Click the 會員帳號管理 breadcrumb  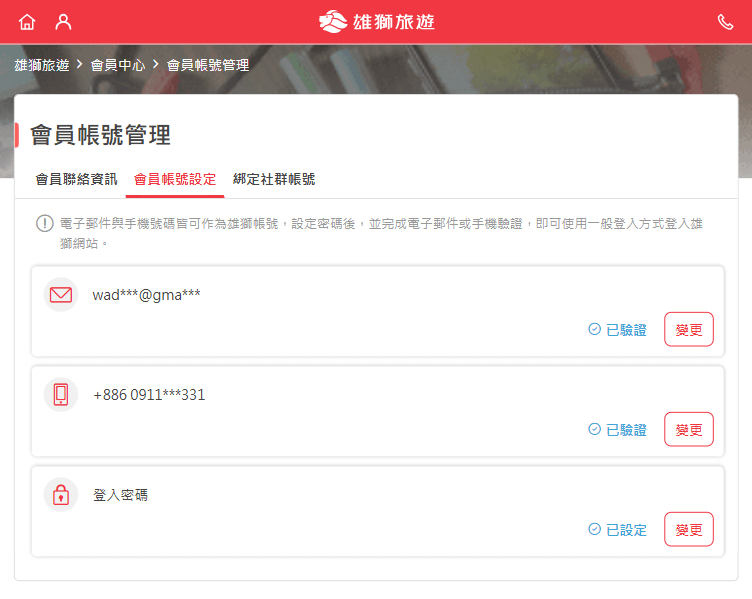208,65
